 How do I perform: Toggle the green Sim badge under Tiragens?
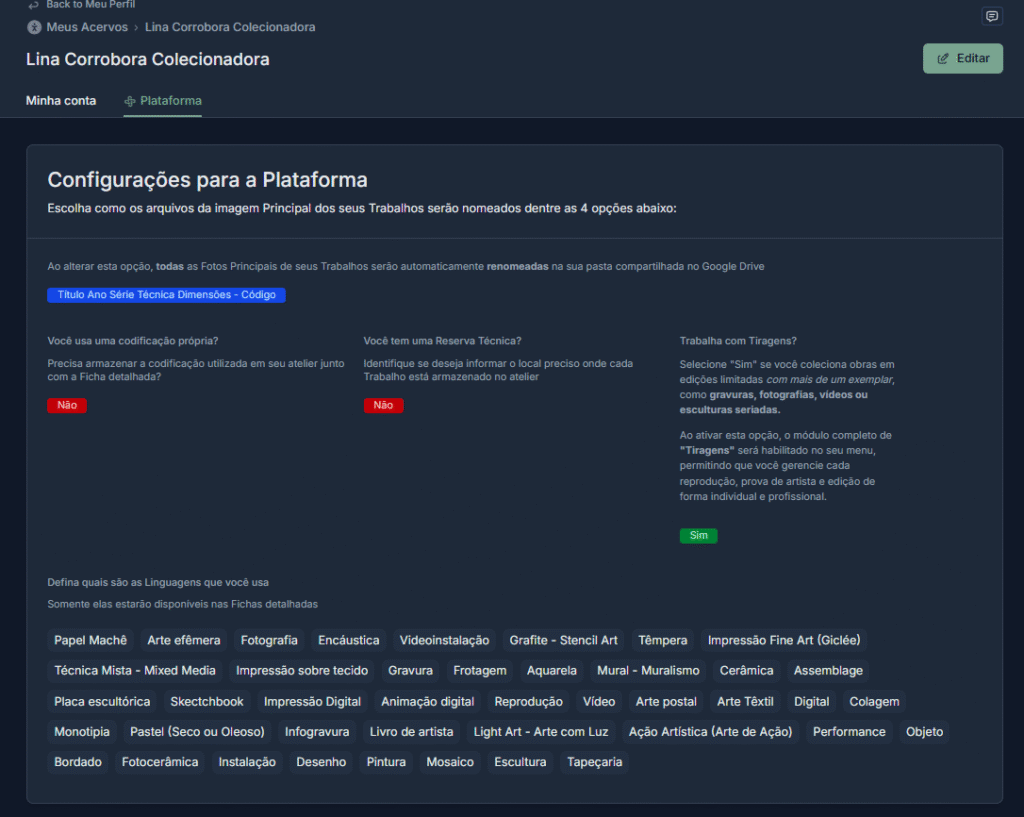coord(698,535)
